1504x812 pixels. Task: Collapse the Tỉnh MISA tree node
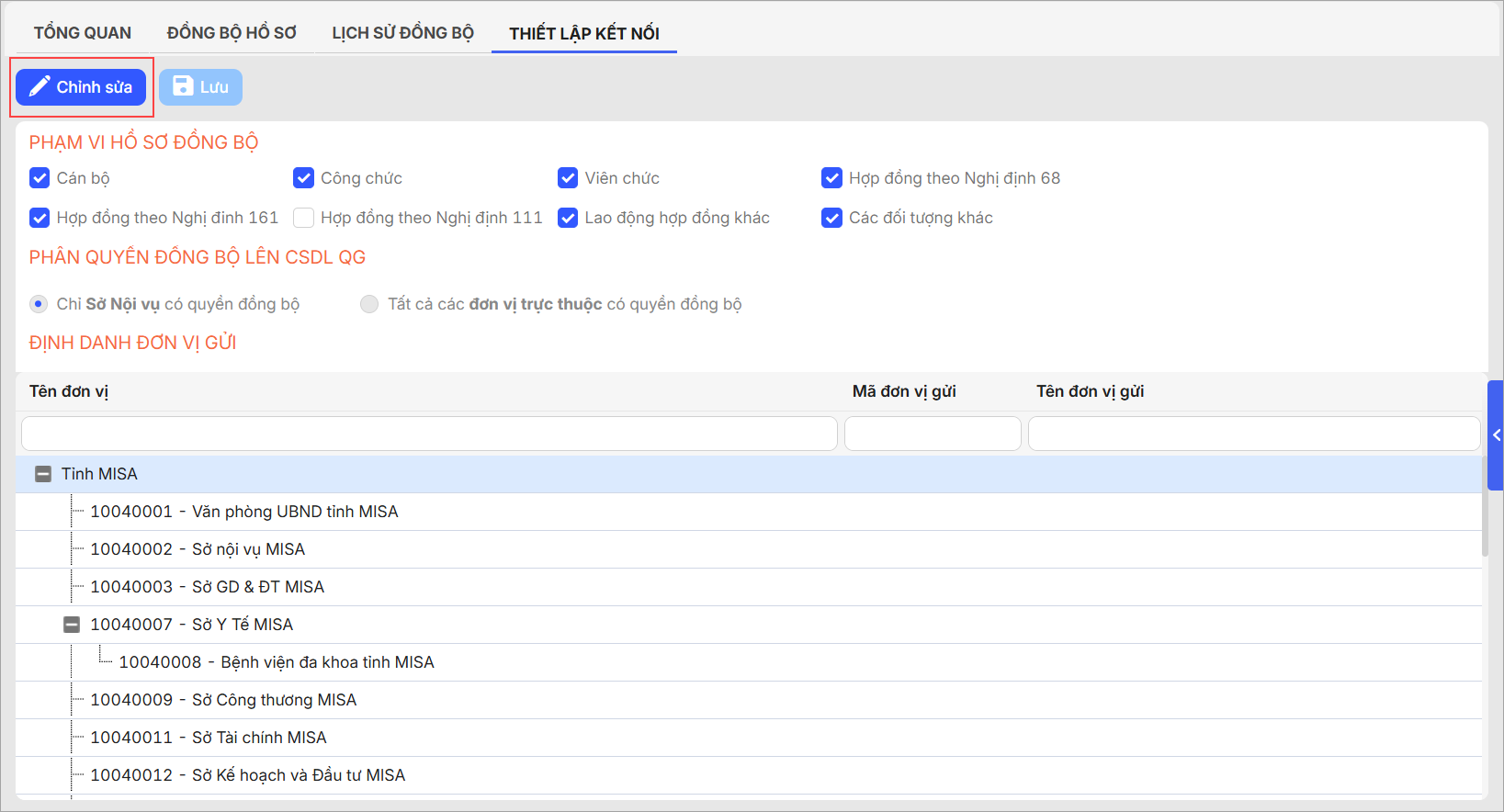[43, 474]
